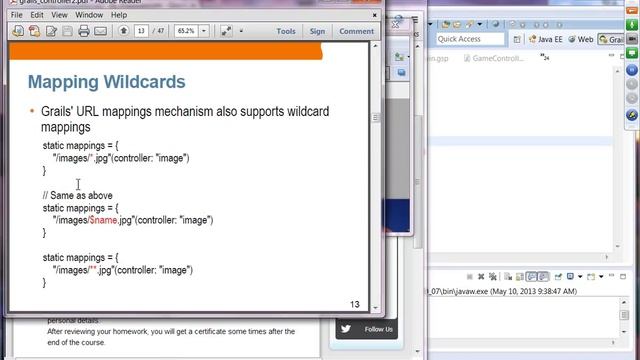Image resolution: width=640 pixels, height=360 pixels.
Task: Open the small toolbar options arrow after read mode
Action: (x=241, y=31)
